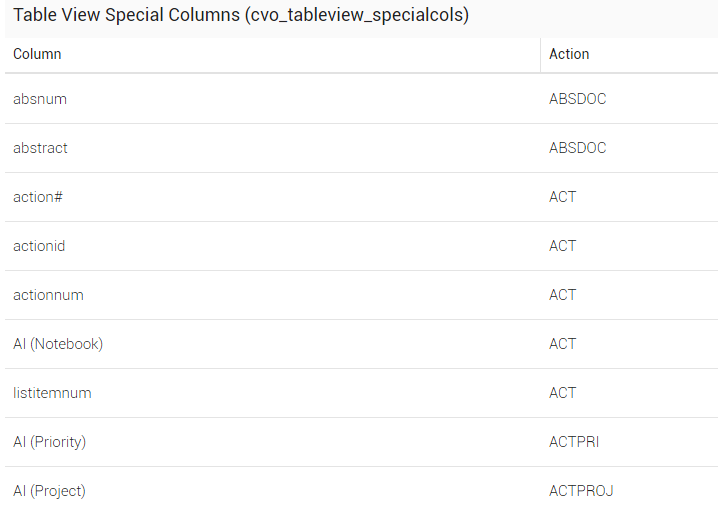
Task: Click the Table View Special Columns title
Action: click(241, 15)
